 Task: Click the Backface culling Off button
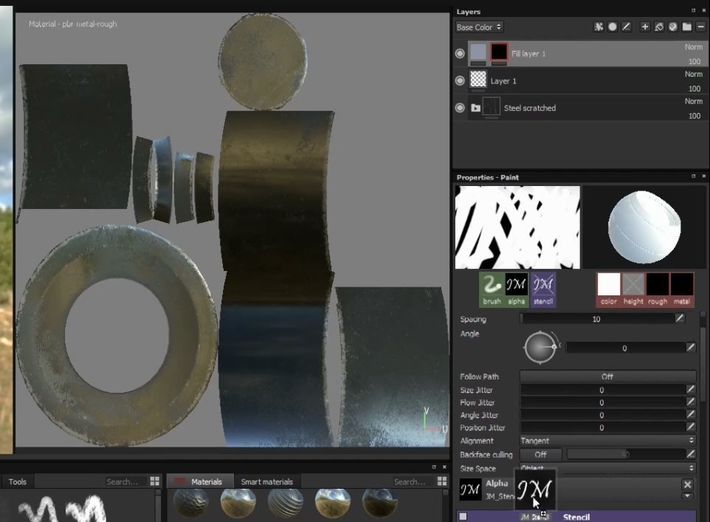541,454
